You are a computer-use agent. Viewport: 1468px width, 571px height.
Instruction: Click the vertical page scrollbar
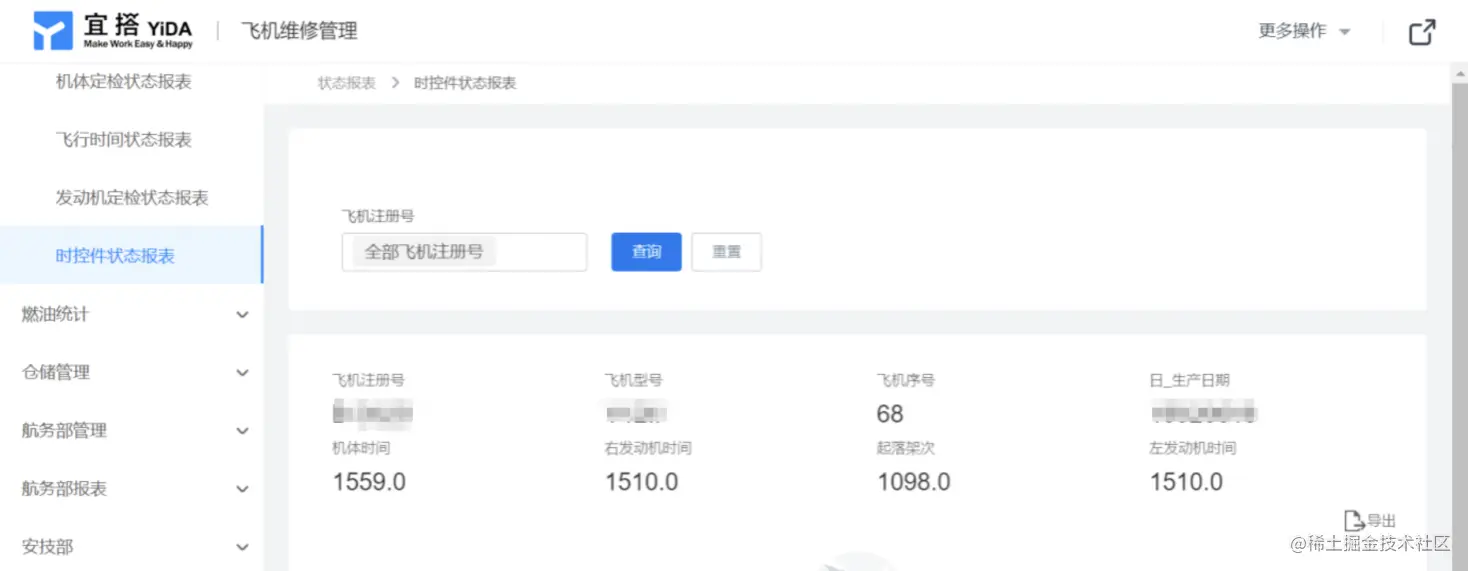1459,318
